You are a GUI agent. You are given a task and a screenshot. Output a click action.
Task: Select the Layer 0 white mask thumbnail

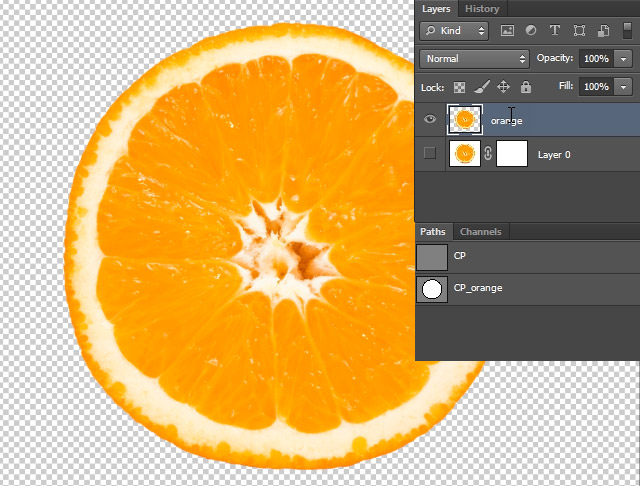(512, 153)
